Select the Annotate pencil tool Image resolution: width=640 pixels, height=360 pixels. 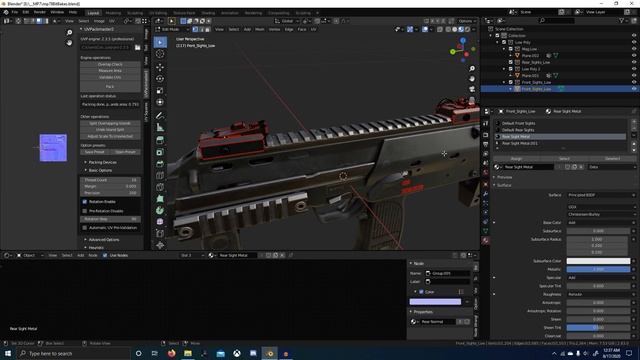click(160, 116)
